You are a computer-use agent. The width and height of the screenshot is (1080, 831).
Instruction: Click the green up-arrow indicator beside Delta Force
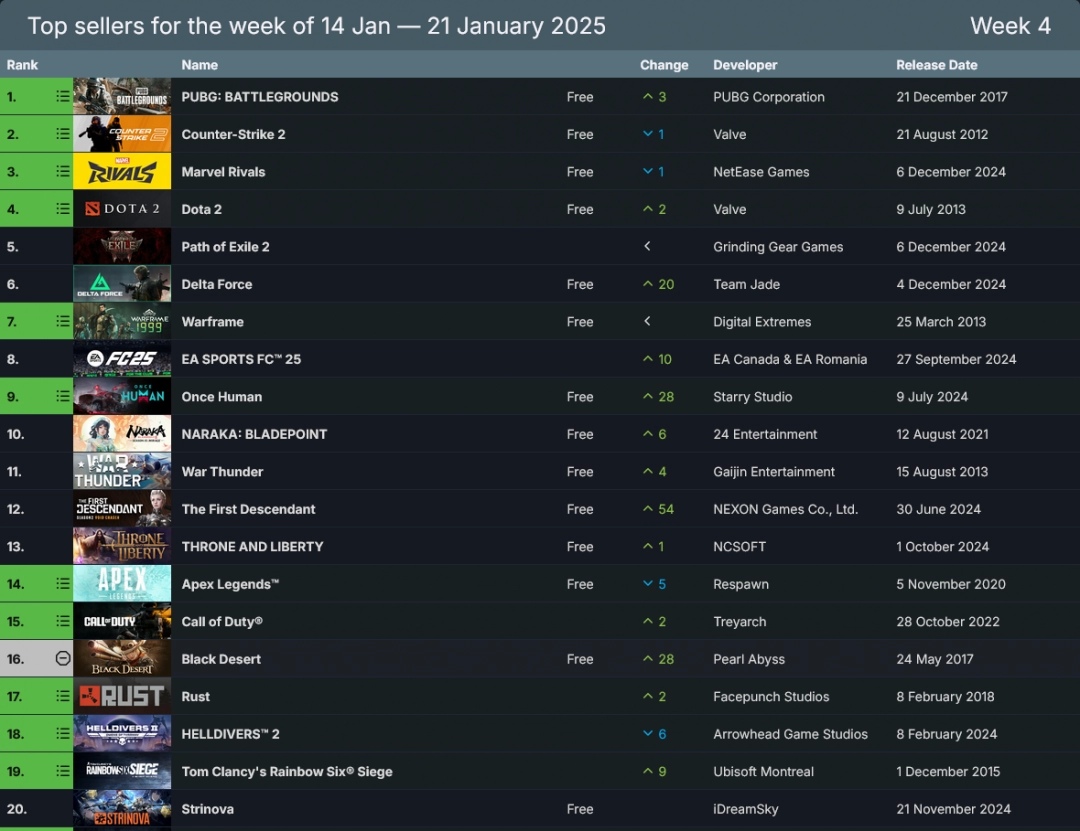(660, 284)
